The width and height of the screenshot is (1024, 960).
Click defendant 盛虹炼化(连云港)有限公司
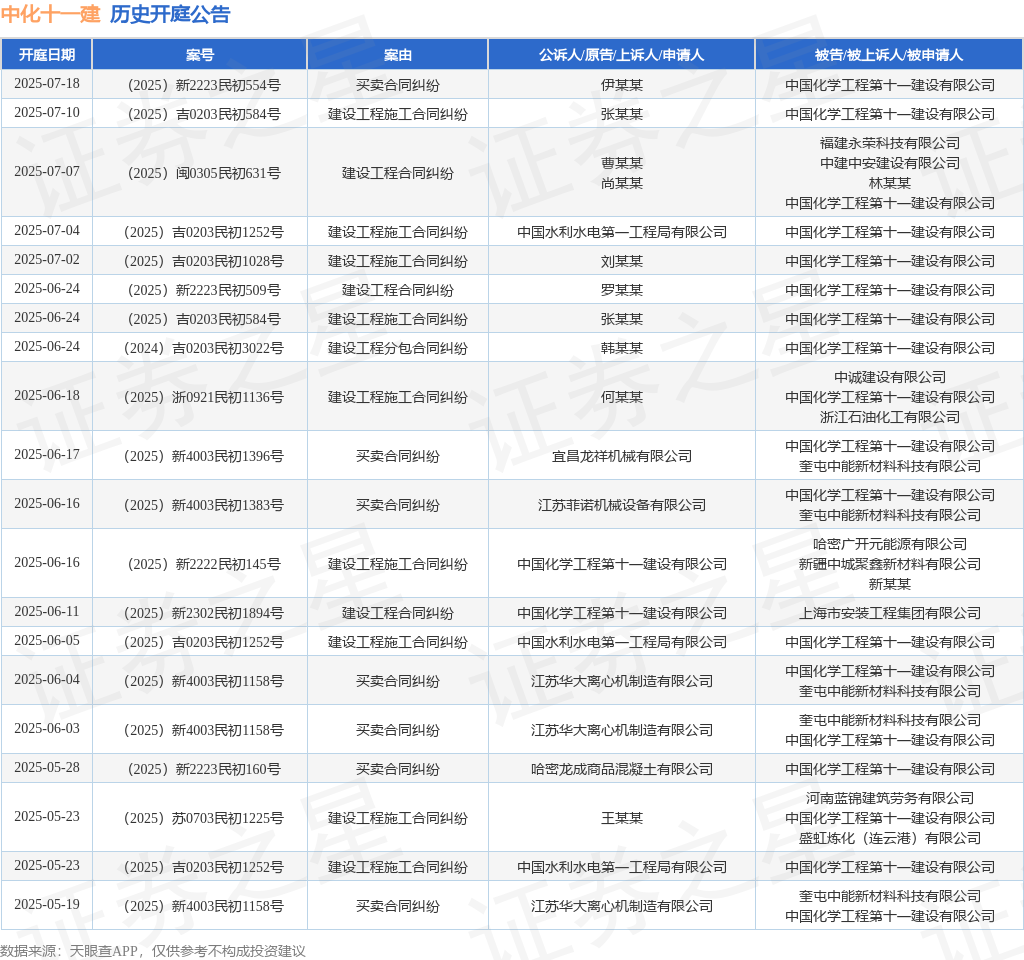click(889, 838)
